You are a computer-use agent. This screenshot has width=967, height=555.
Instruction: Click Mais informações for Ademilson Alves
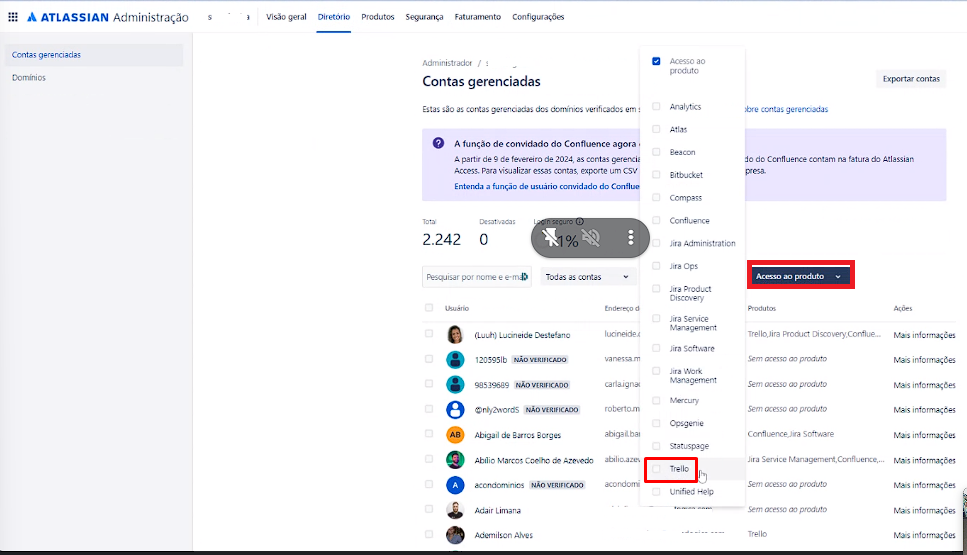coord(924,535)
